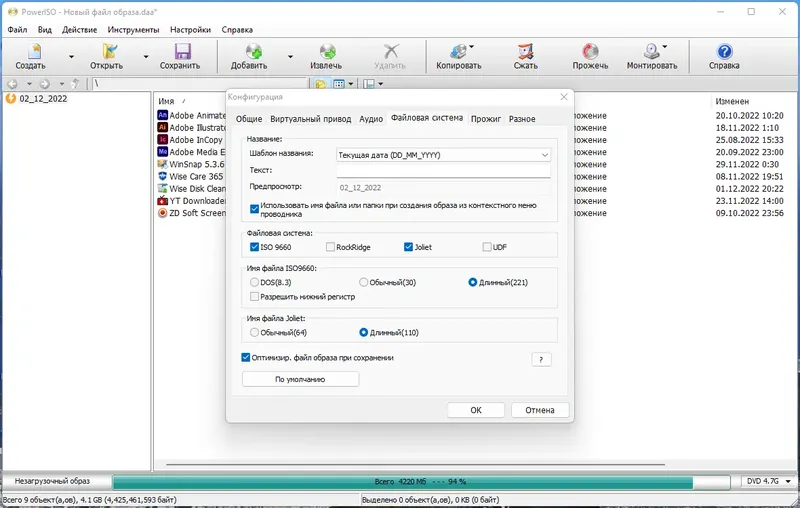Click the Добавить files icon

point(253,52)
